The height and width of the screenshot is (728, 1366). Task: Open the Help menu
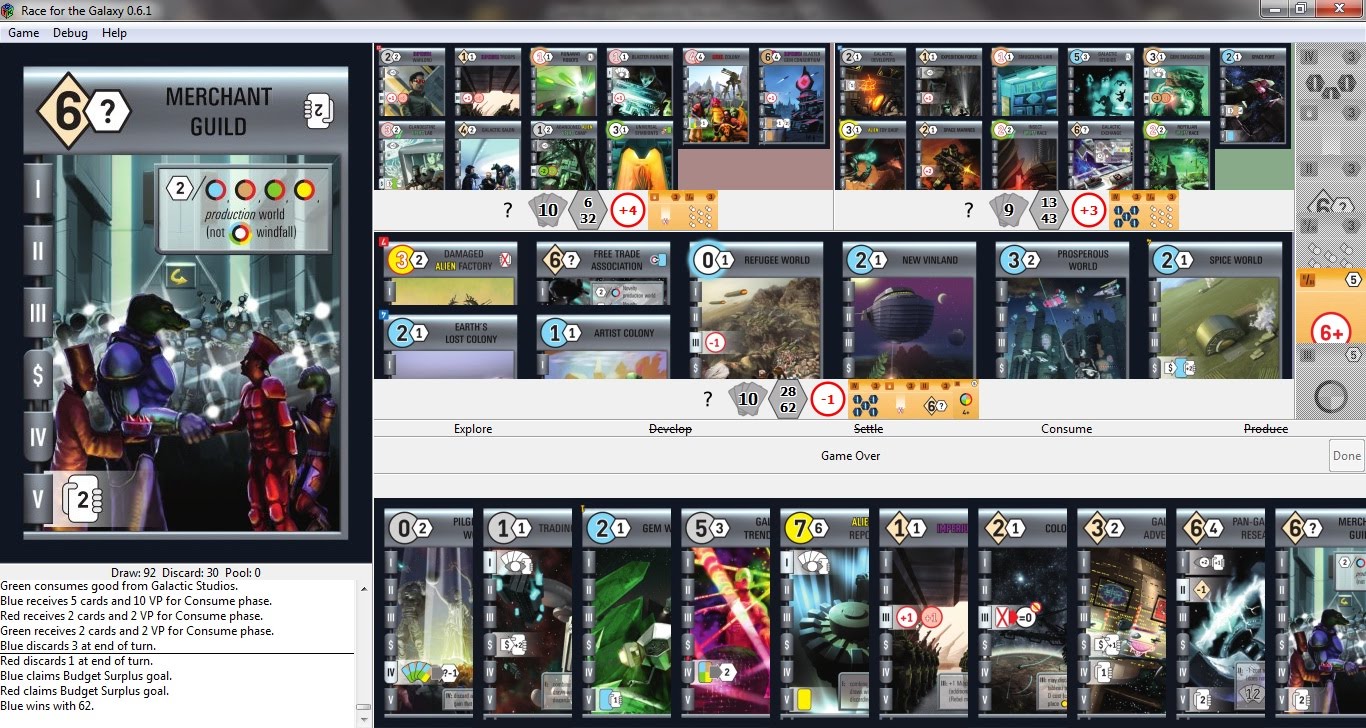(x=115, y=33)
